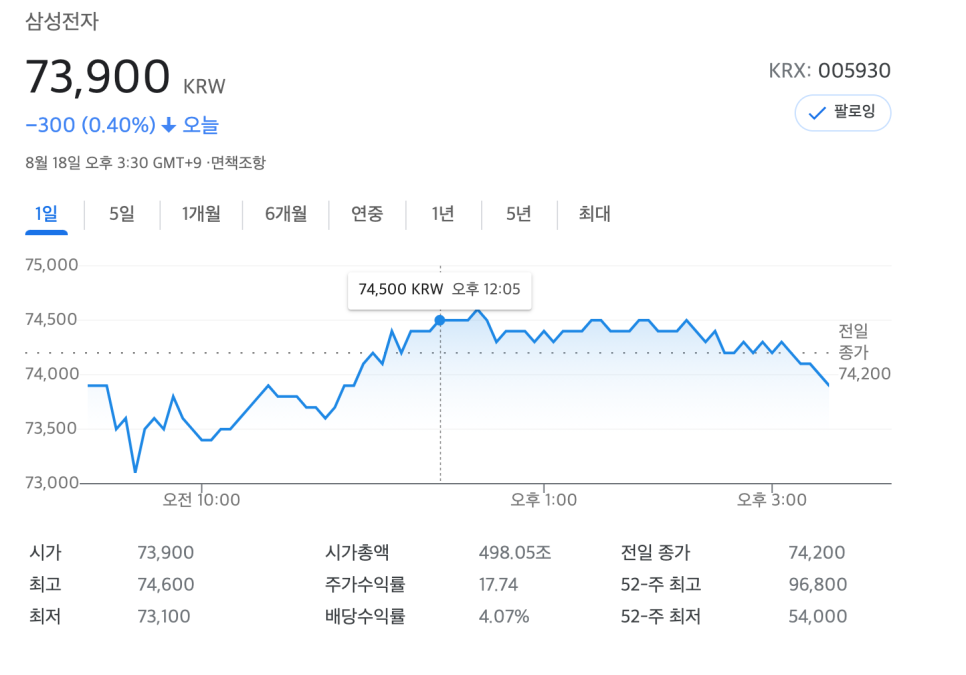Select the 1일 chart range tab
966x675 pixels.
click(x=46, y=214)
